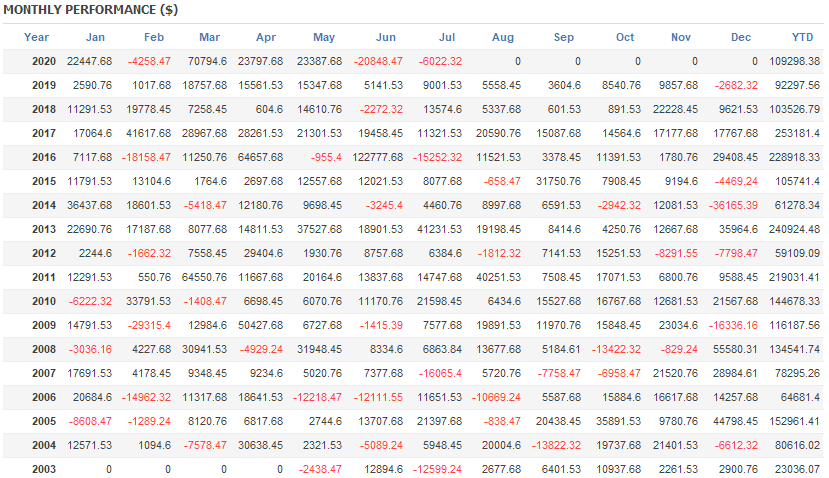Click the 122777.68 value for June 2016
This screenshot has height=478, width=829.
coord(376,157)
